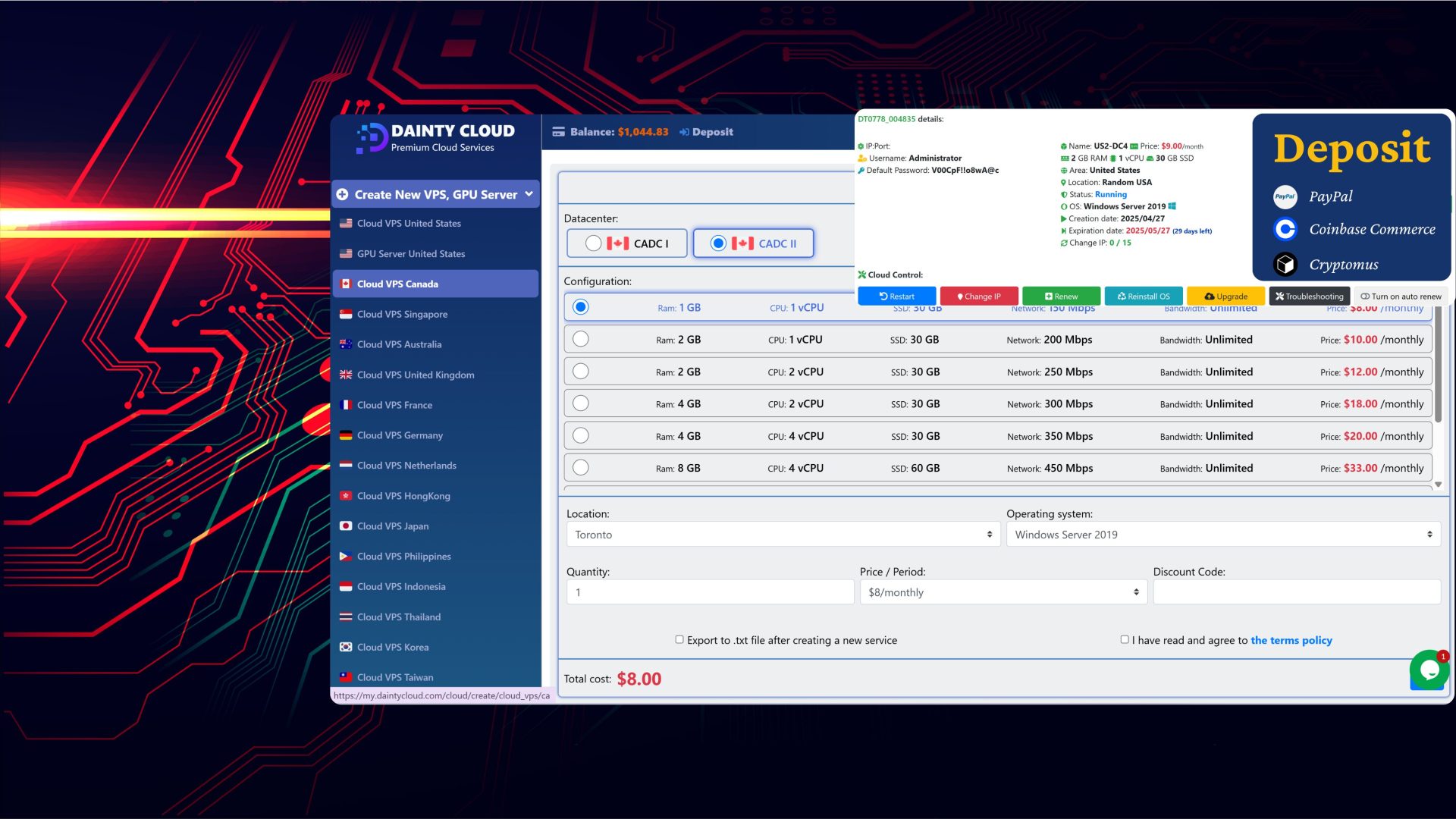Collapse the Create New VPS, GPU Server menu
Screen dimensions: 1456x819
coord(529,194)
